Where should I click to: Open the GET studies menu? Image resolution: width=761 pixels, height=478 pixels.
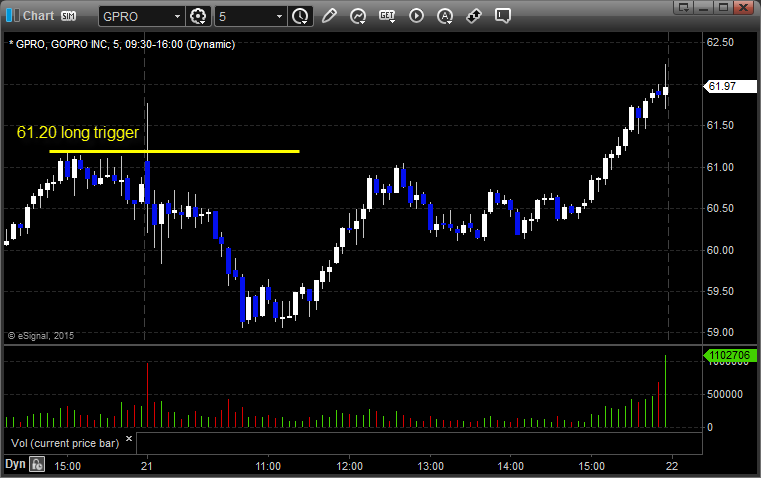[x=387, y=16]
